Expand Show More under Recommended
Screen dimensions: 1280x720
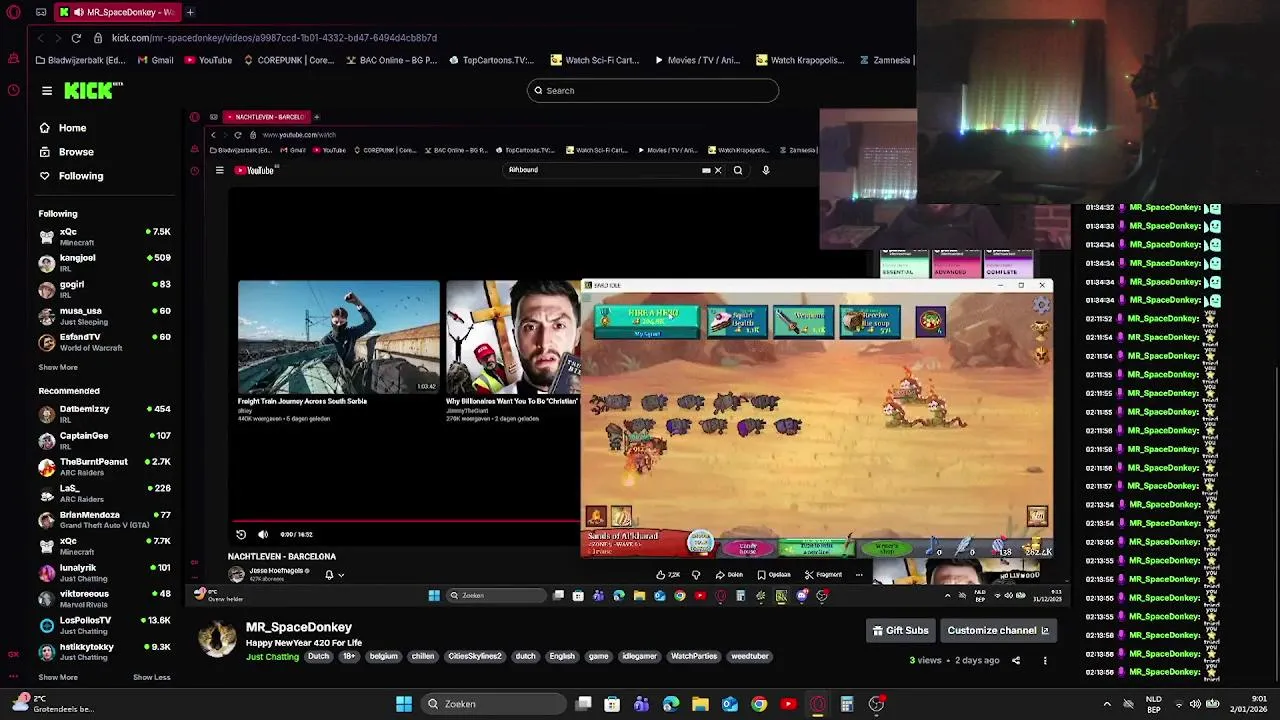58,677
